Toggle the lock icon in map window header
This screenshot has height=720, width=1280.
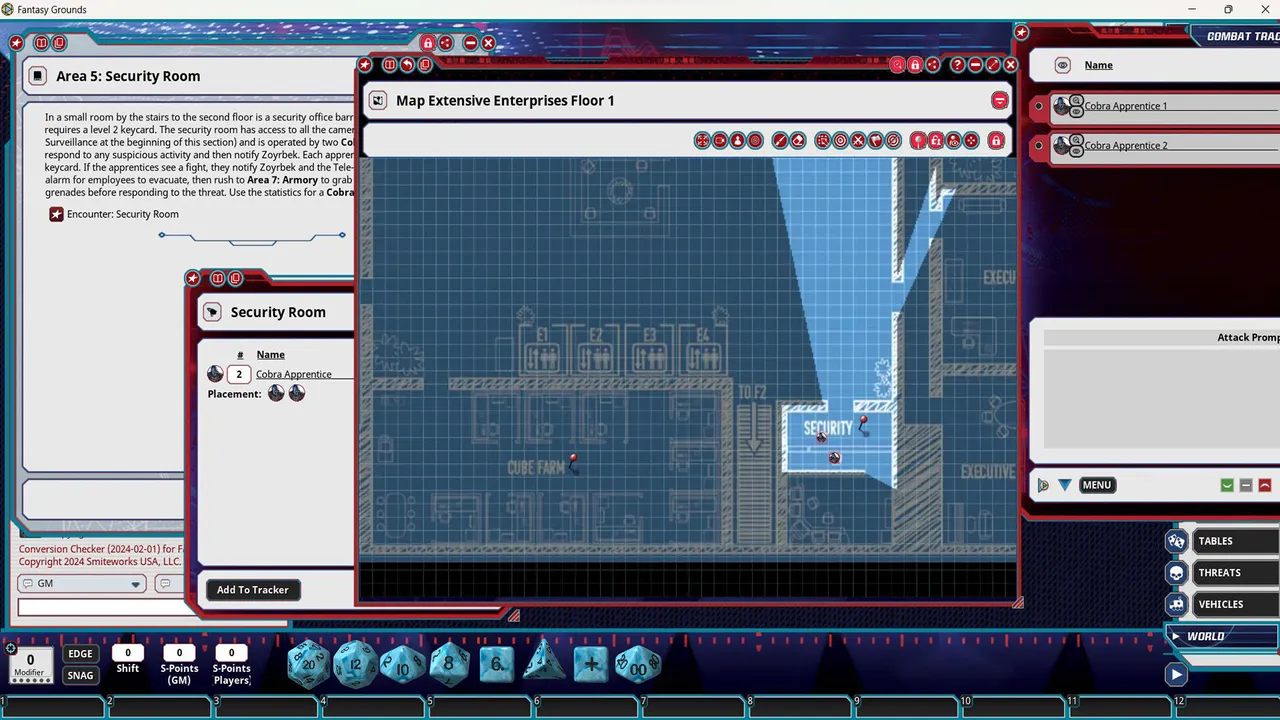click(914, 65)
